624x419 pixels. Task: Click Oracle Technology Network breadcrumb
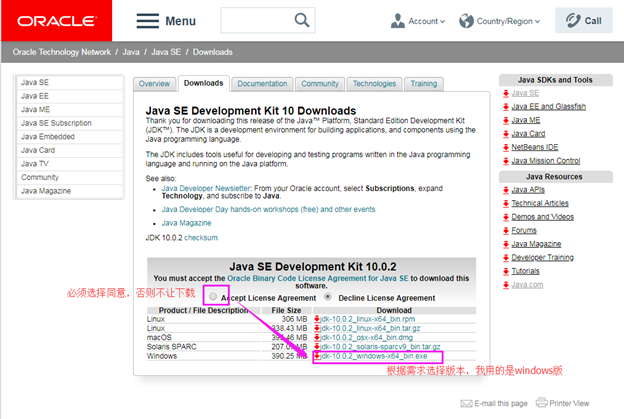(x=62, y=52)
